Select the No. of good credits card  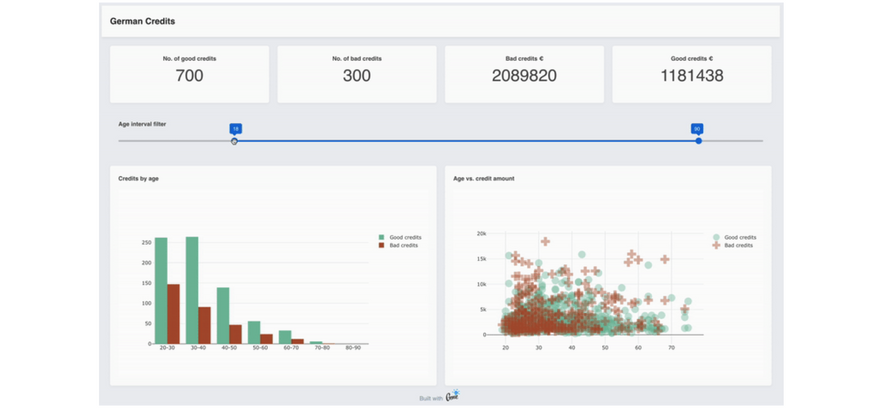click(x=189, y=74)
